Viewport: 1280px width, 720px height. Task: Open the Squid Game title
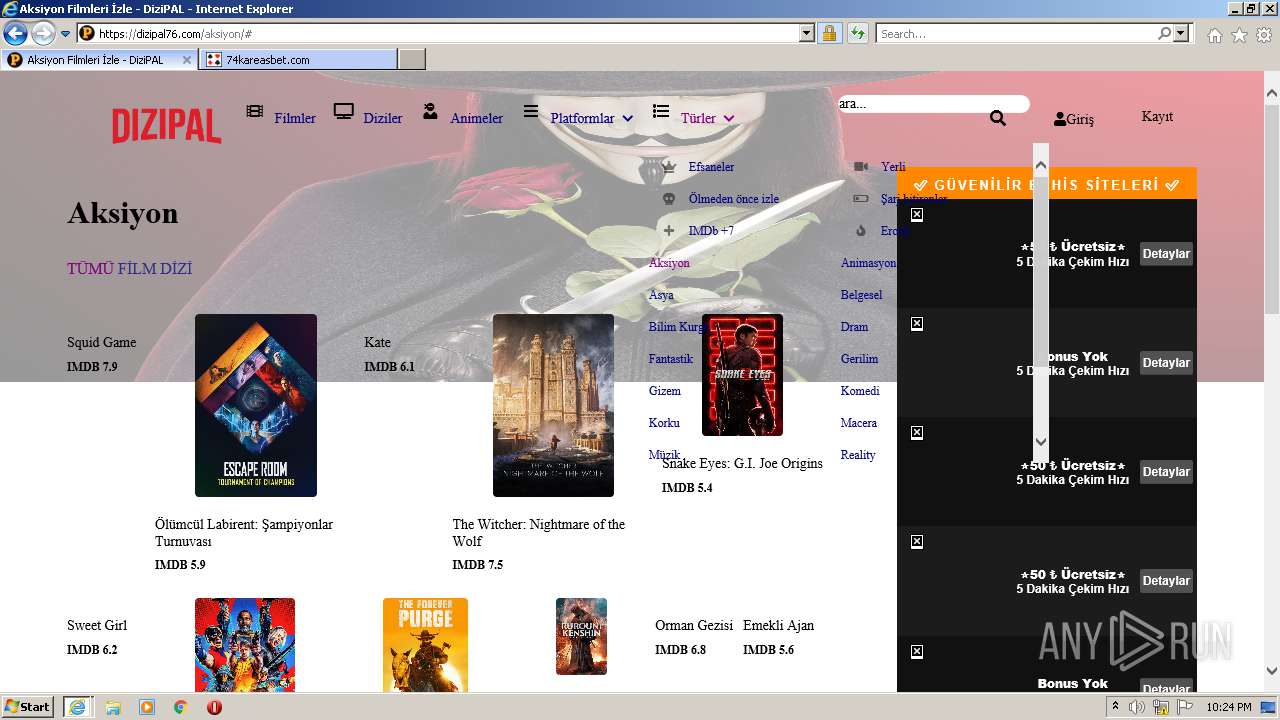pyautogui.click(x=101, y=342)
